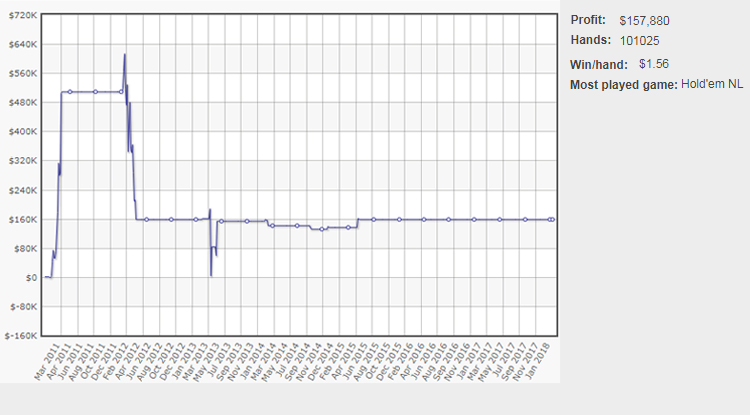Image resolution: width=750 pixels, height=415 pixels.
Task: Click the peak point of the profit line
Action: tap(124, 54)
